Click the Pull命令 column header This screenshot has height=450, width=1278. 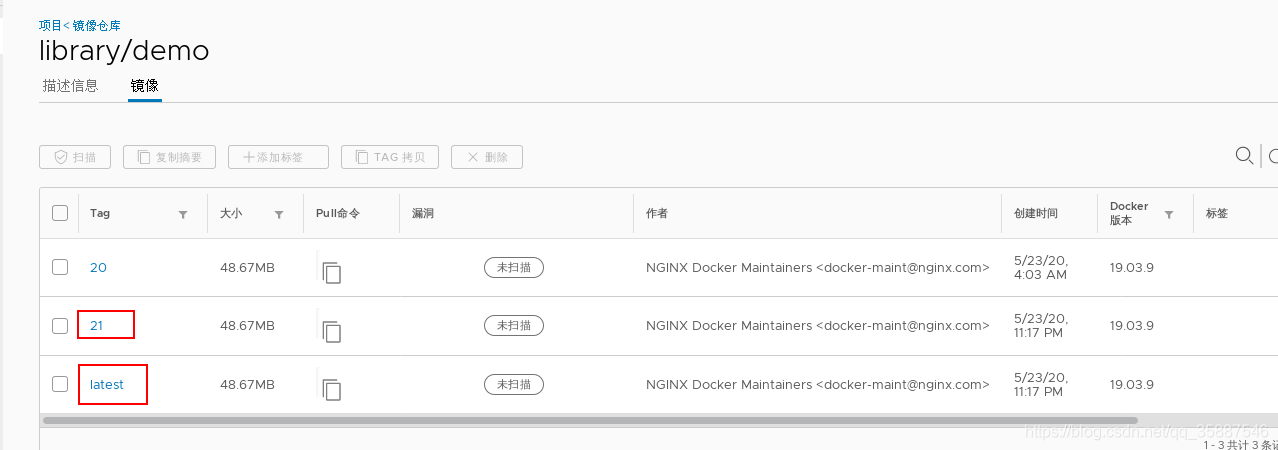coord(338,214)
